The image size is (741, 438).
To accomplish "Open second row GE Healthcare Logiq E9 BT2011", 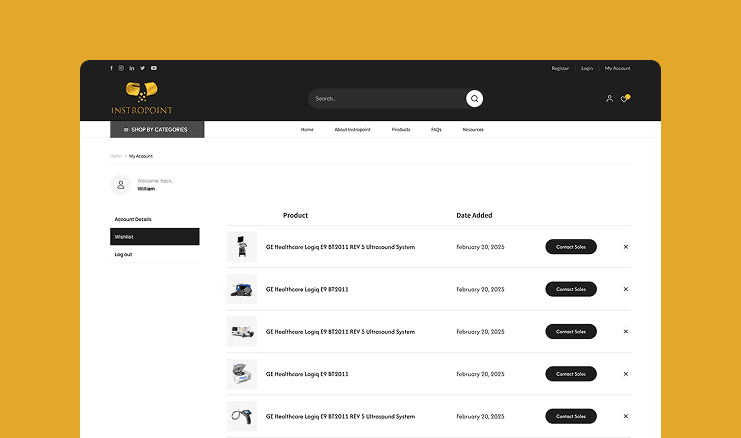I will point(307,289).
